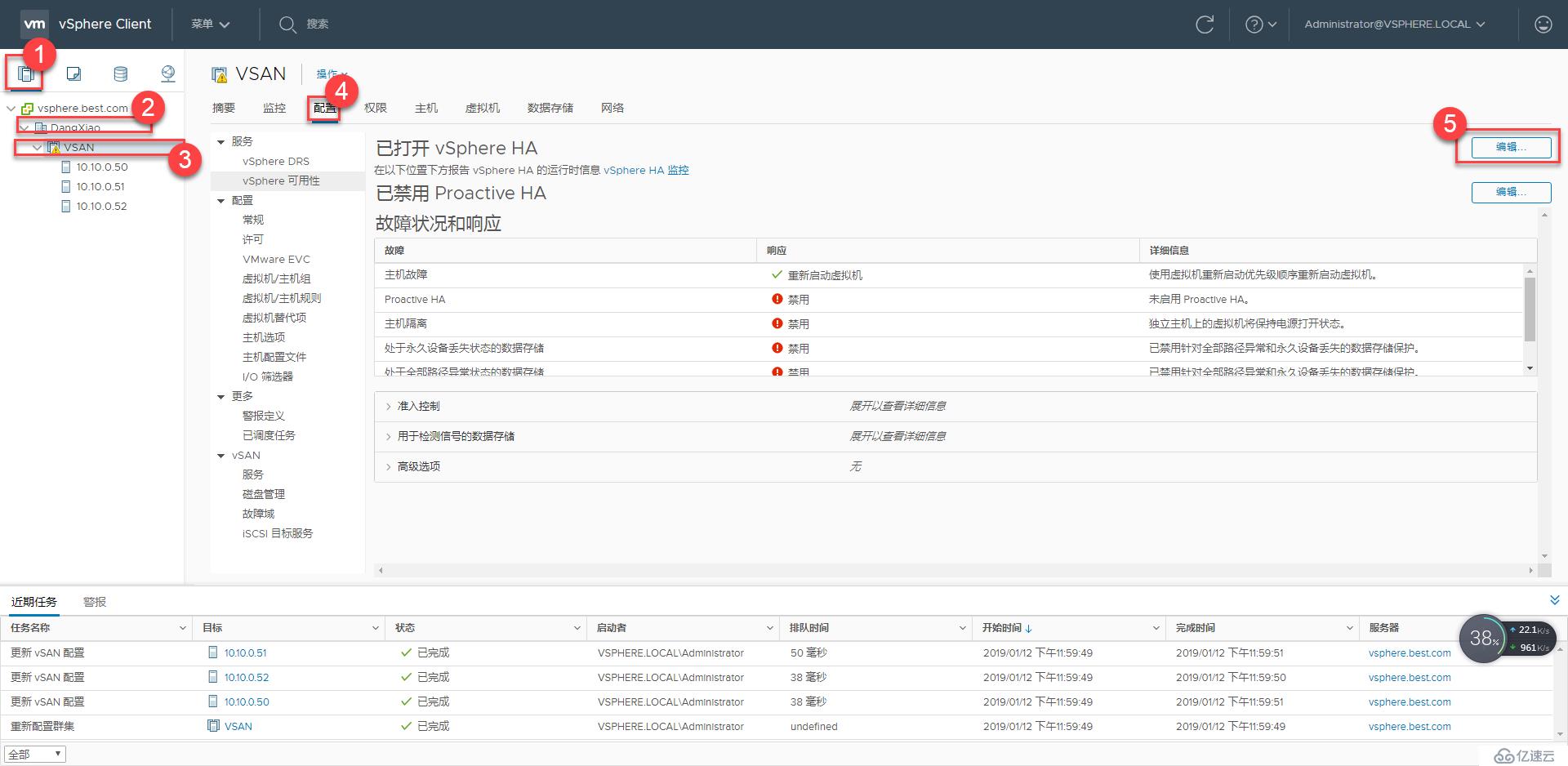
Task: Select 磁盘管理 under vSAN
Action: (264, 494)
